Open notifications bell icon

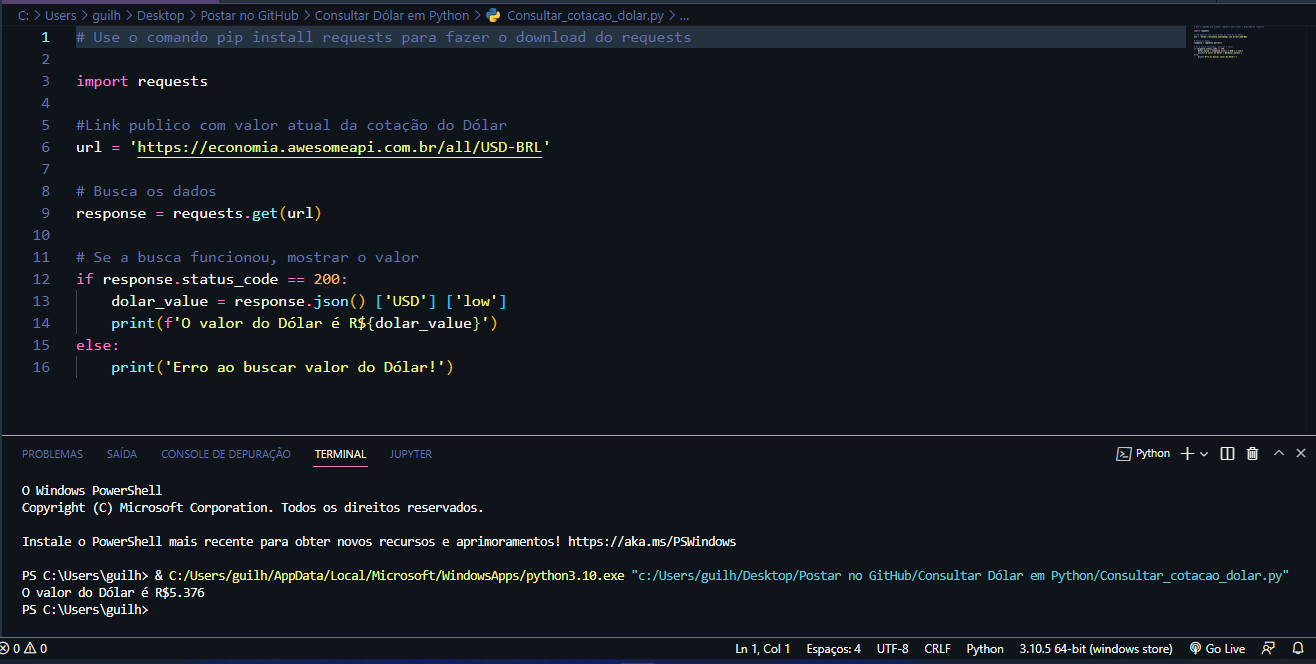tap(1298, 649)
